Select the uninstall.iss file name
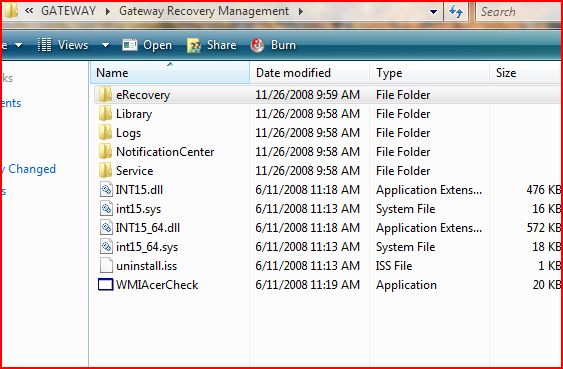Viewport: 563px width, 369px height. (x=146, y=266)
